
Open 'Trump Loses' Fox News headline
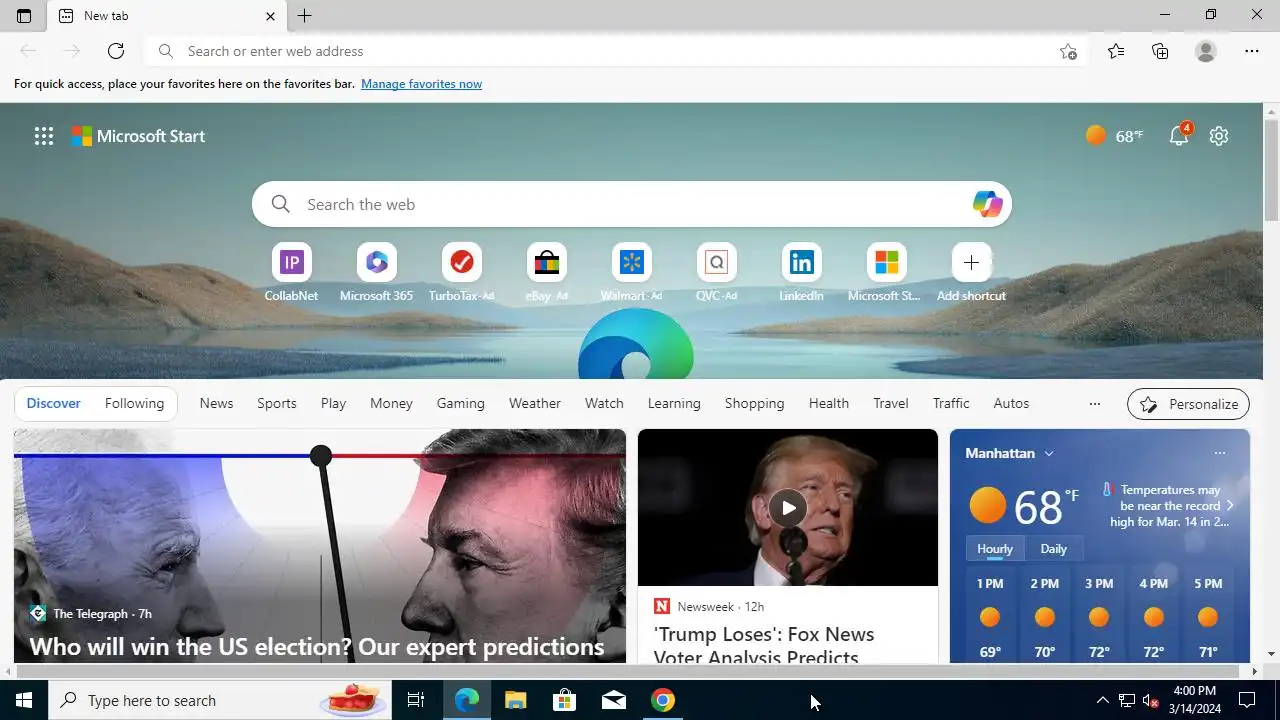pyautogui.click(x=764, y=646)
